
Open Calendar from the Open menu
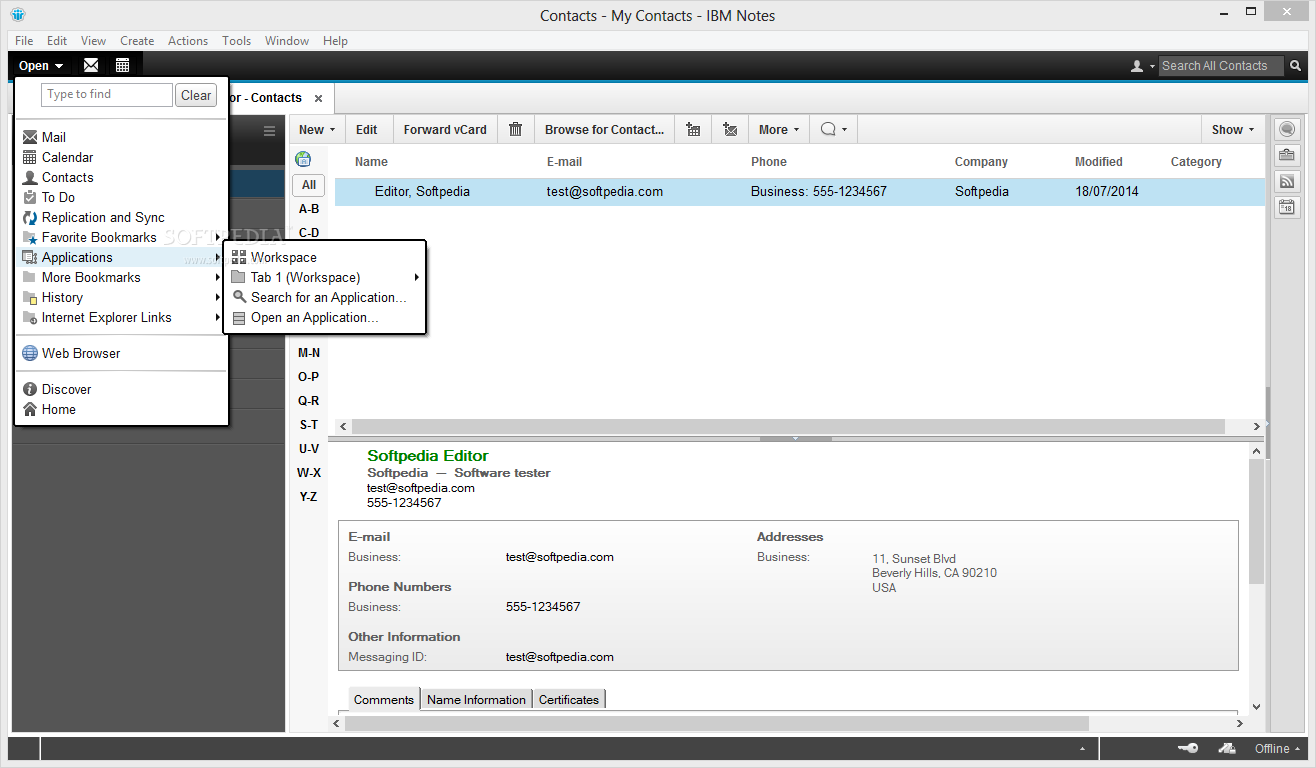(122, 157)
